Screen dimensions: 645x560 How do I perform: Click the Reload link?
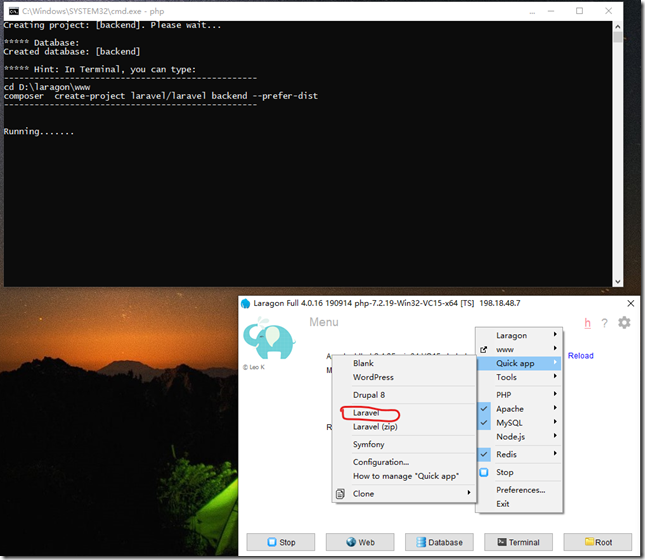point(580,356)
